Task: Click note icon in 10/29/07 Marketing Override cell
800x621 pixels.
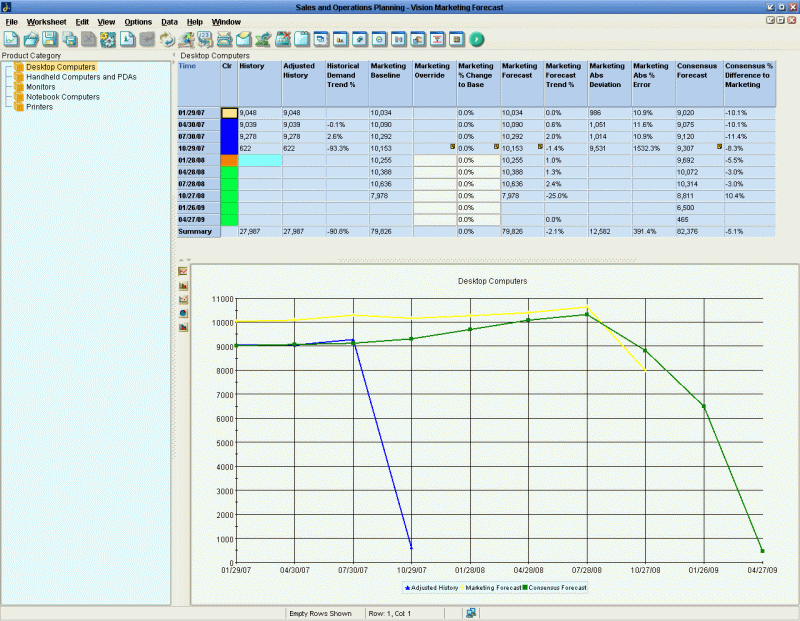Action: pos(452,146)
